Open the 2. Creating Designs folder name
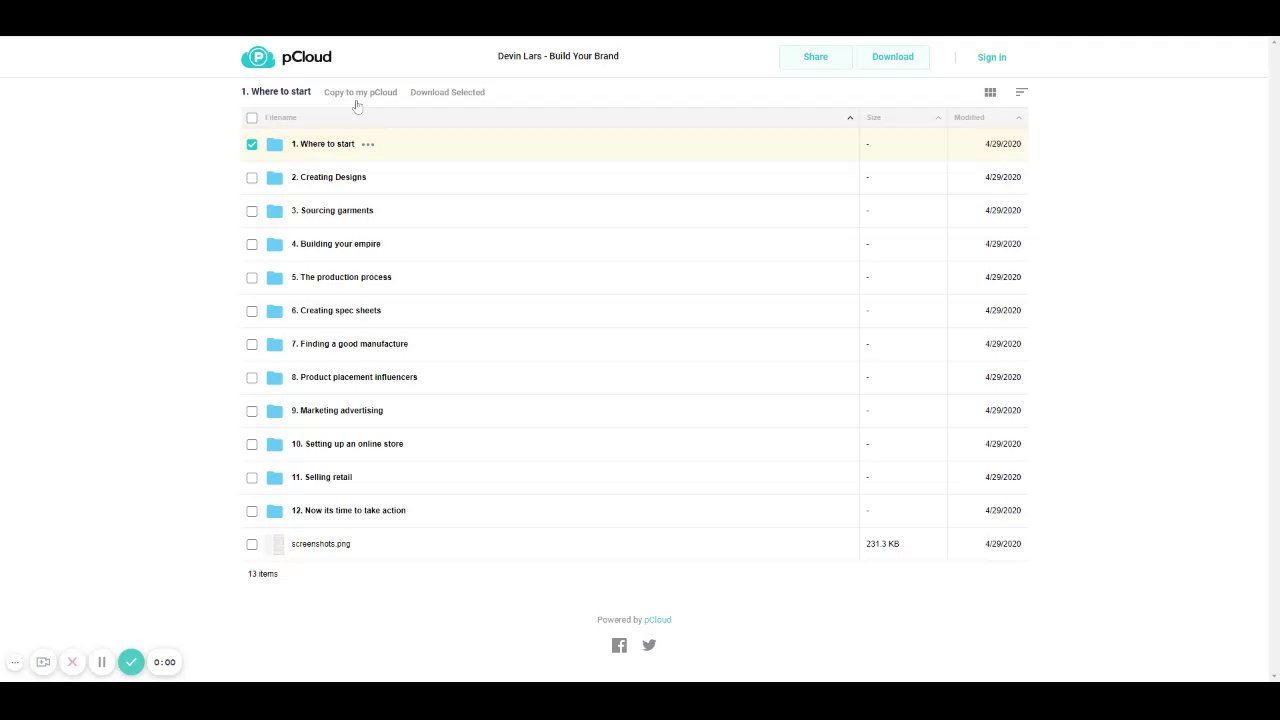1280x720 pixels. click(x=329, y=177)
